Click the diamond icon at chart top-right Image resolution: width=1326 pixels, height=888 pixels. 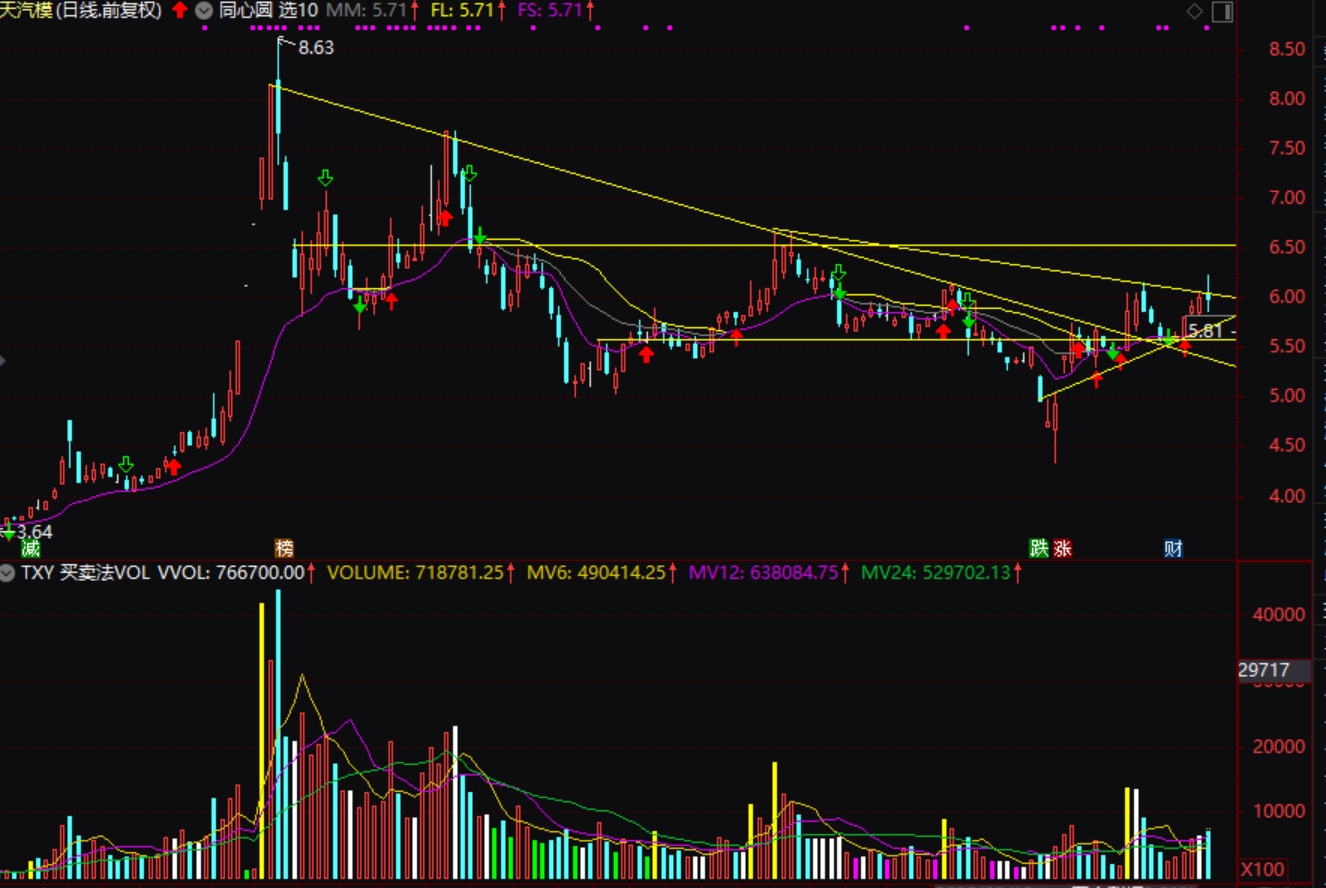click(1195, 11)
